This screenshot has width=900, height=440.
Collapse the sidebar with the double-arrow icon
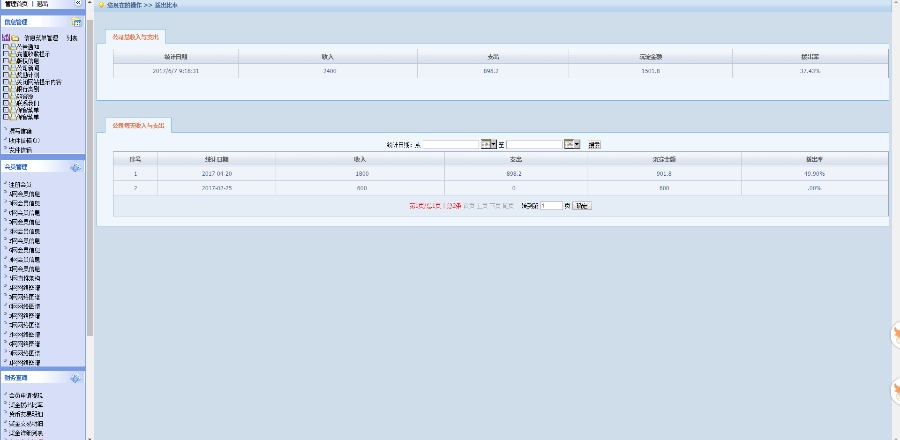tap(77, 3)
